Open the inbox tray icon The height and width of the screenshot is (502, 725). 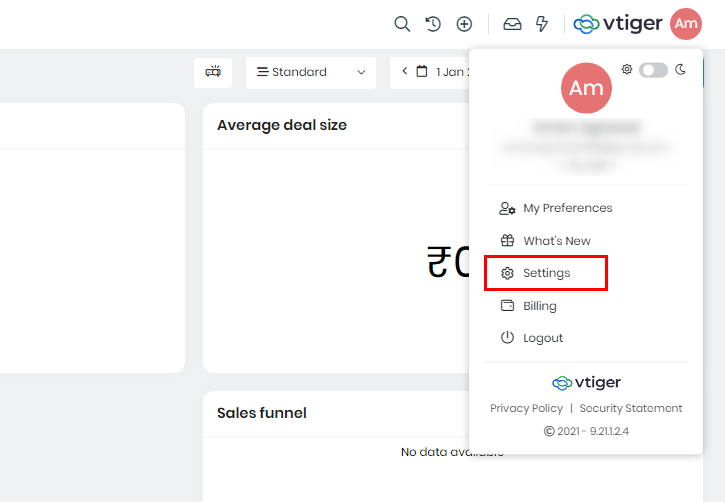(x=512, y=24)
